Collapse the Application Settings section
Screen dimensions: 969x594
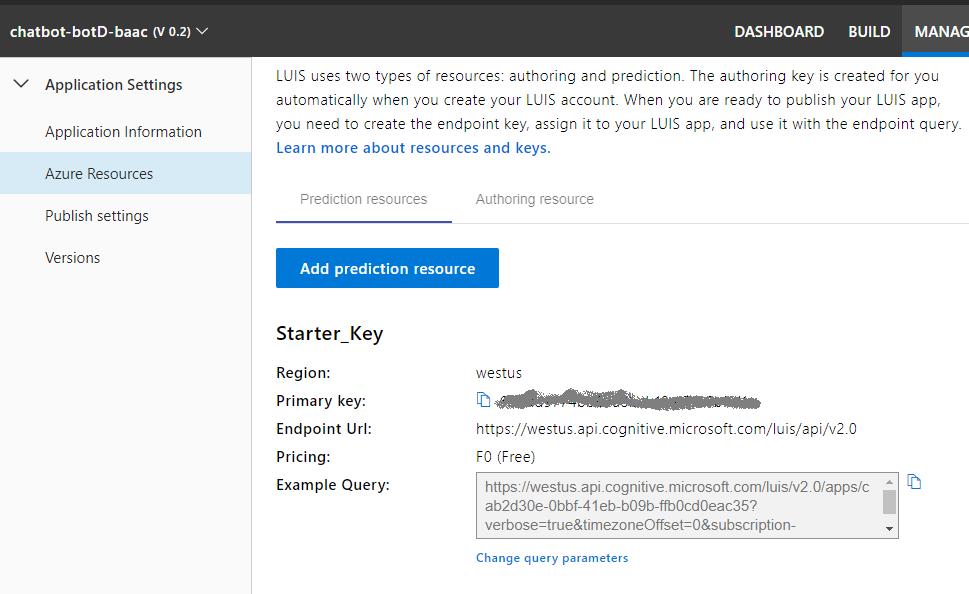(x=21, y=85)
